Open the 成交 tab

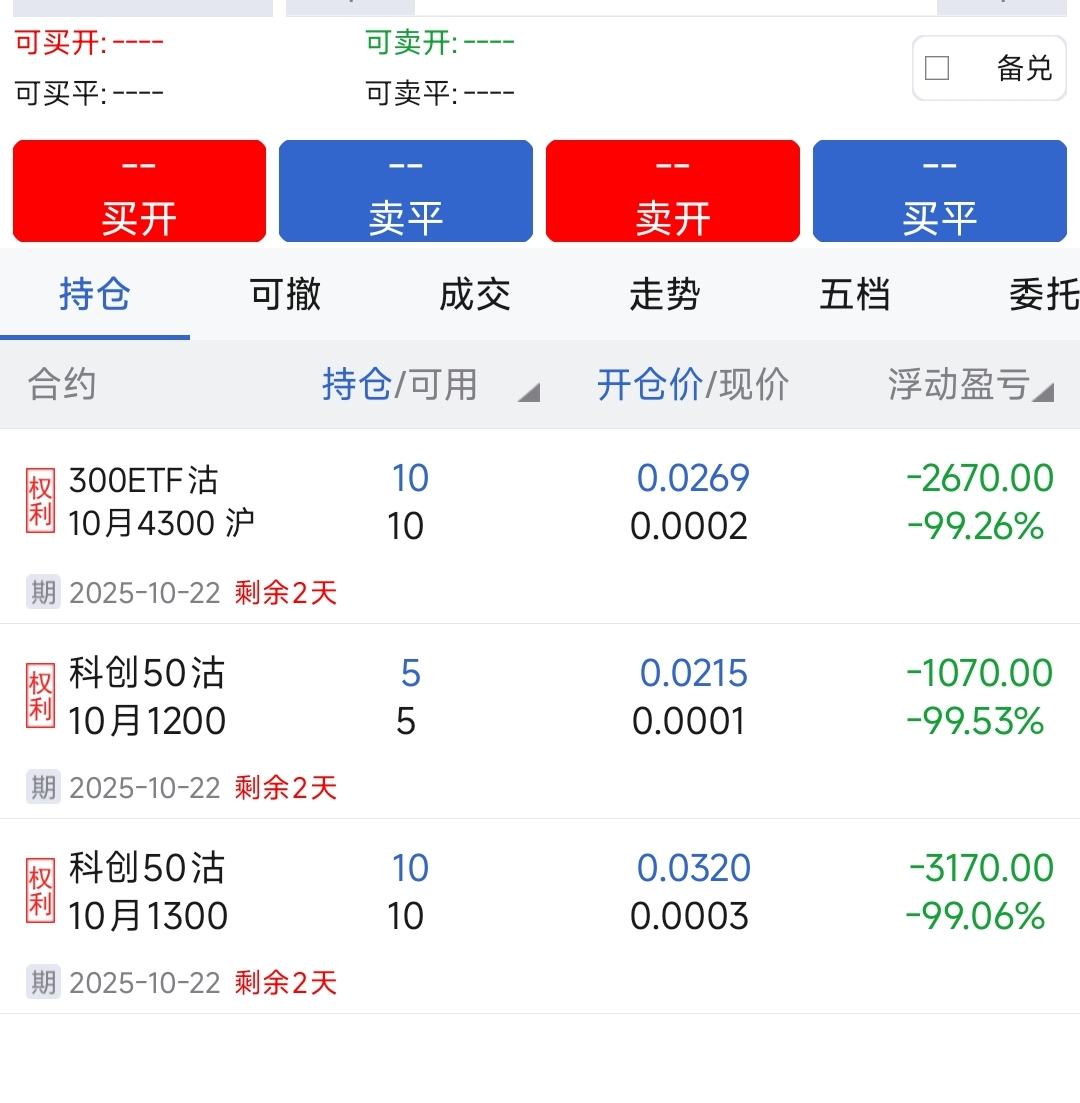475,295
